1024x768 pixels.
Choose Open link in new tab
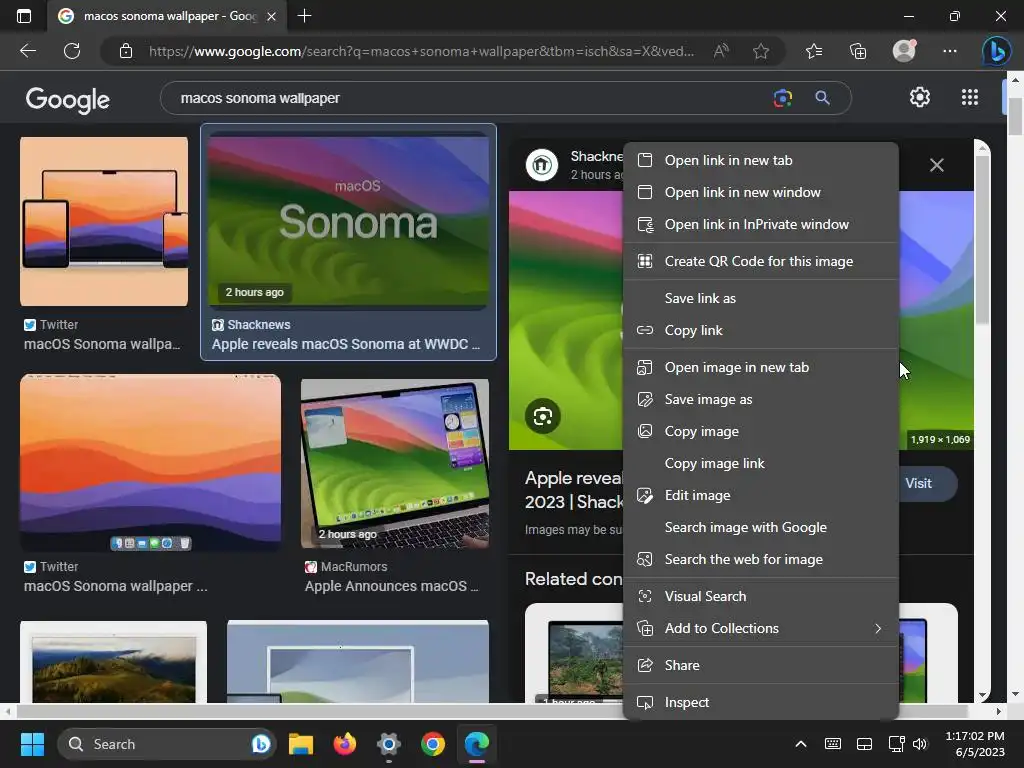click(x=761, y=160)
